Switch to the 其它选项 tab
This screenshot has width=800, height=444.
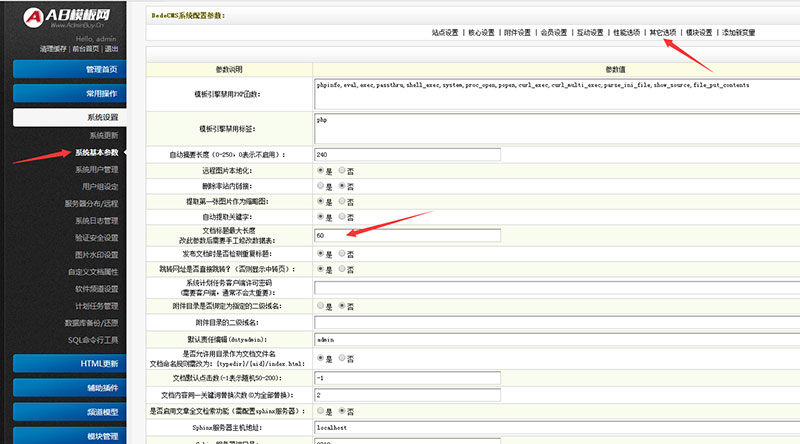(662, 33)
